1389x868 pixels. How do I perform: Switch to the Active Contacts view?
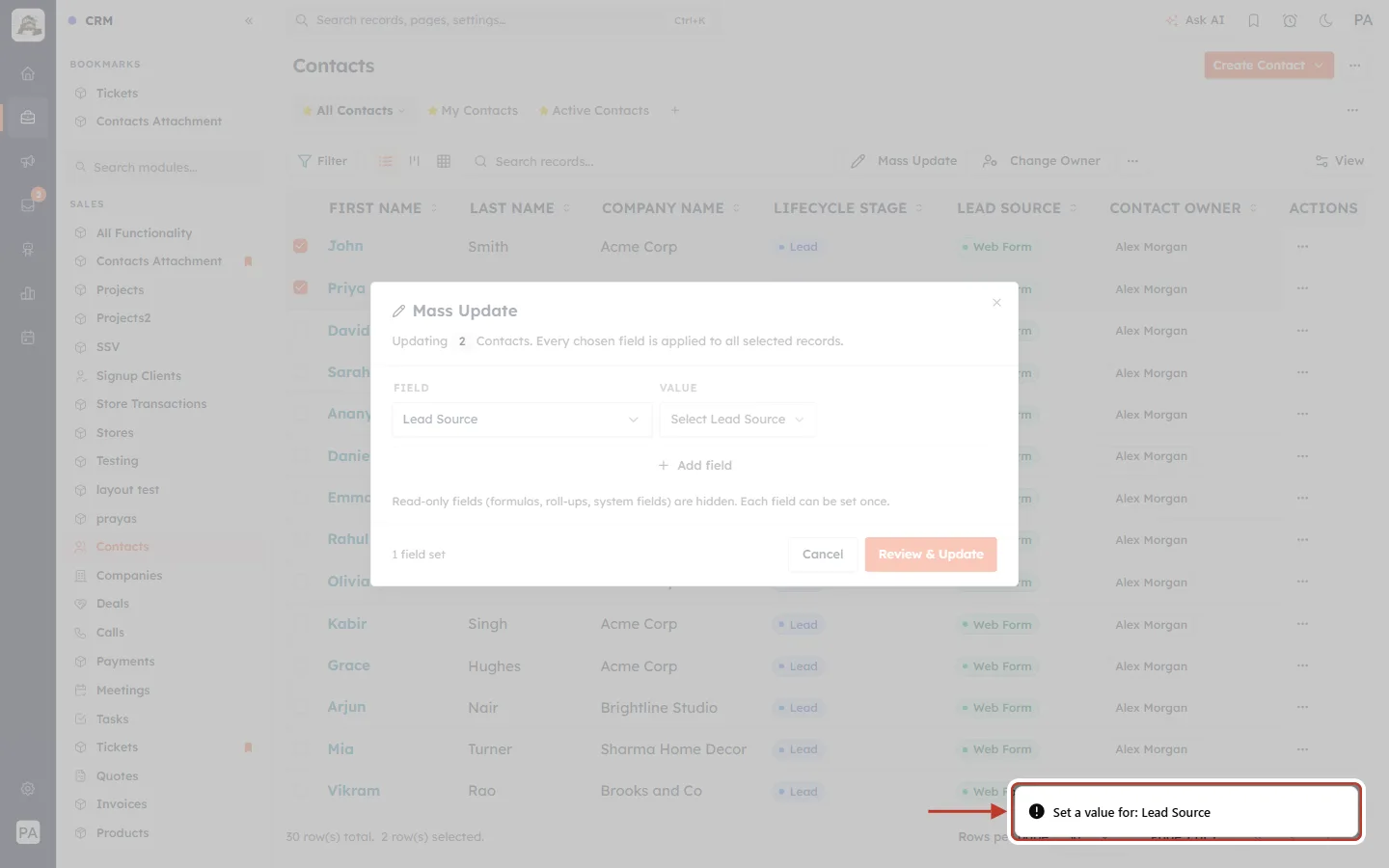click(593, 111)
